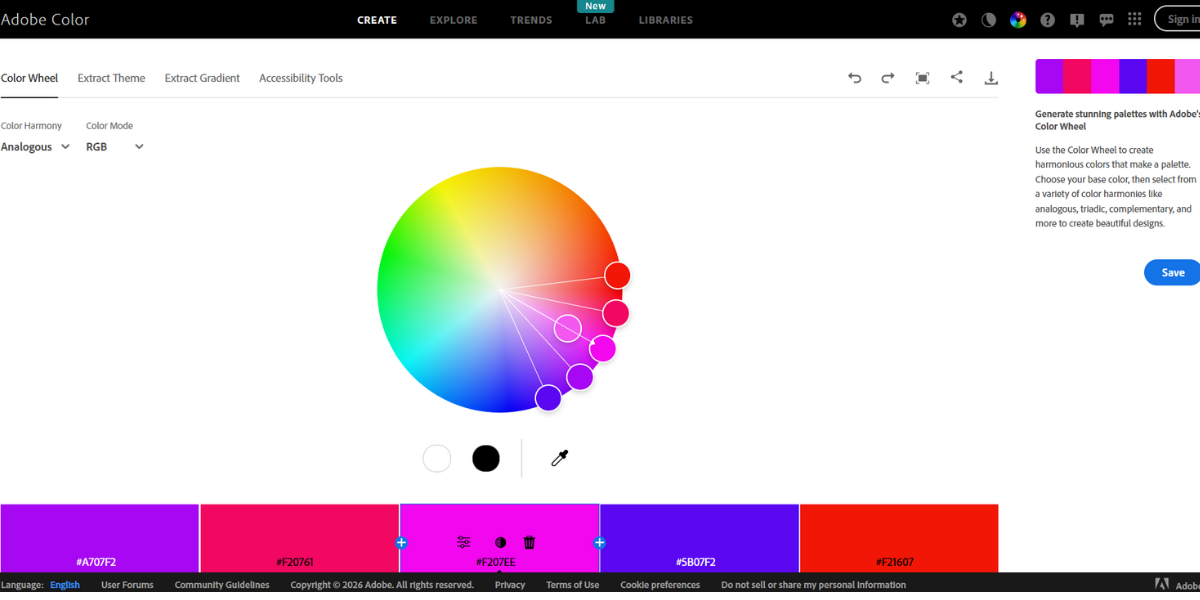Open the Color Harmony Analogous dropdown
The image size is (1200, 600).
point(35,147)
